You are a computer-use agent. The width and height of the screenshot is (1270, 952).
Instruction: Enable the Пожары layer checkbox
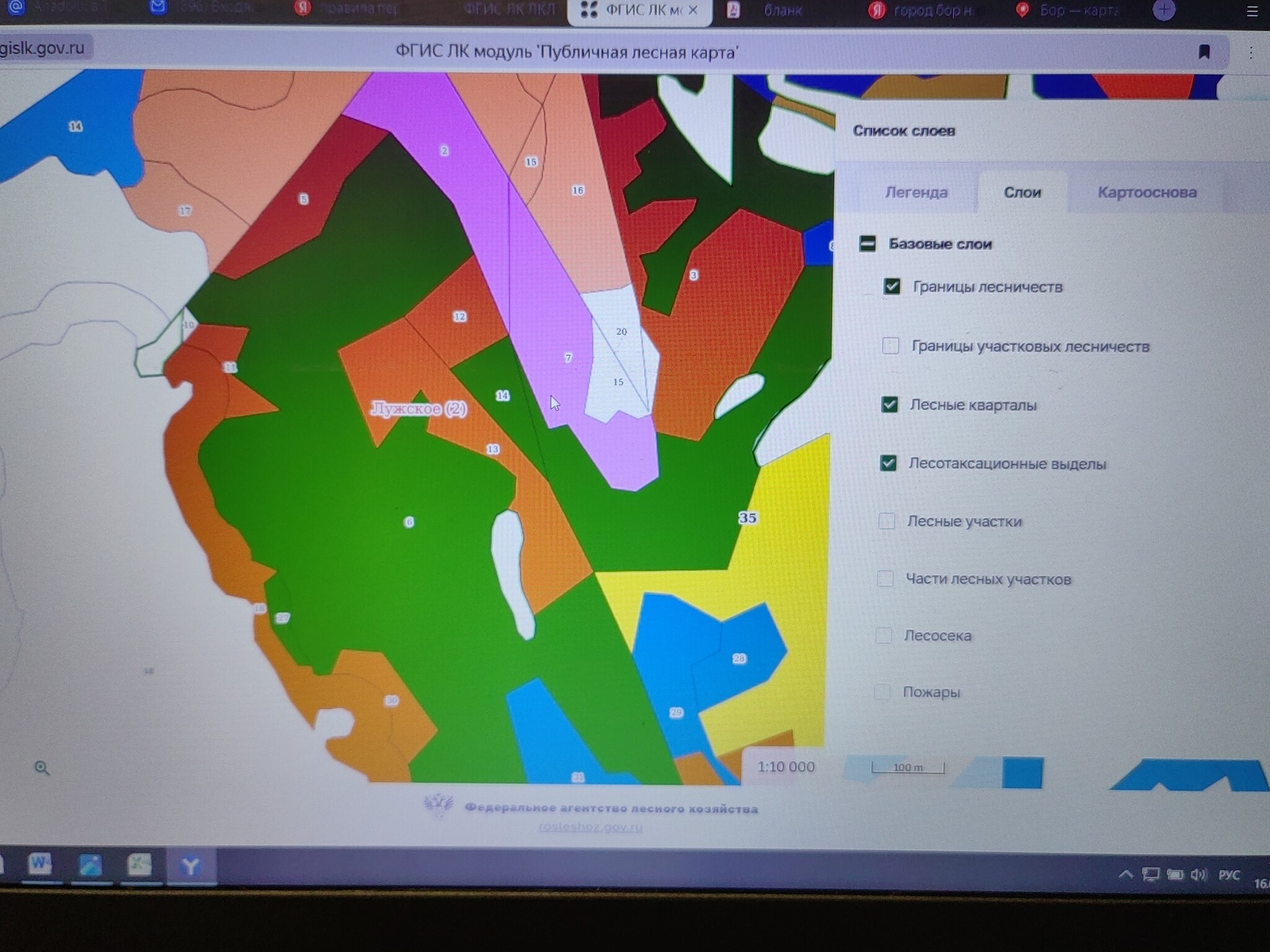coord(882,692)
